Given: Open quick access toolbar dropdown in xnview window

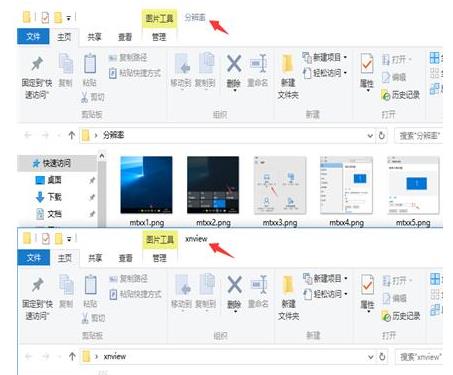Looking at the screenshot, I should click(69, 239).
